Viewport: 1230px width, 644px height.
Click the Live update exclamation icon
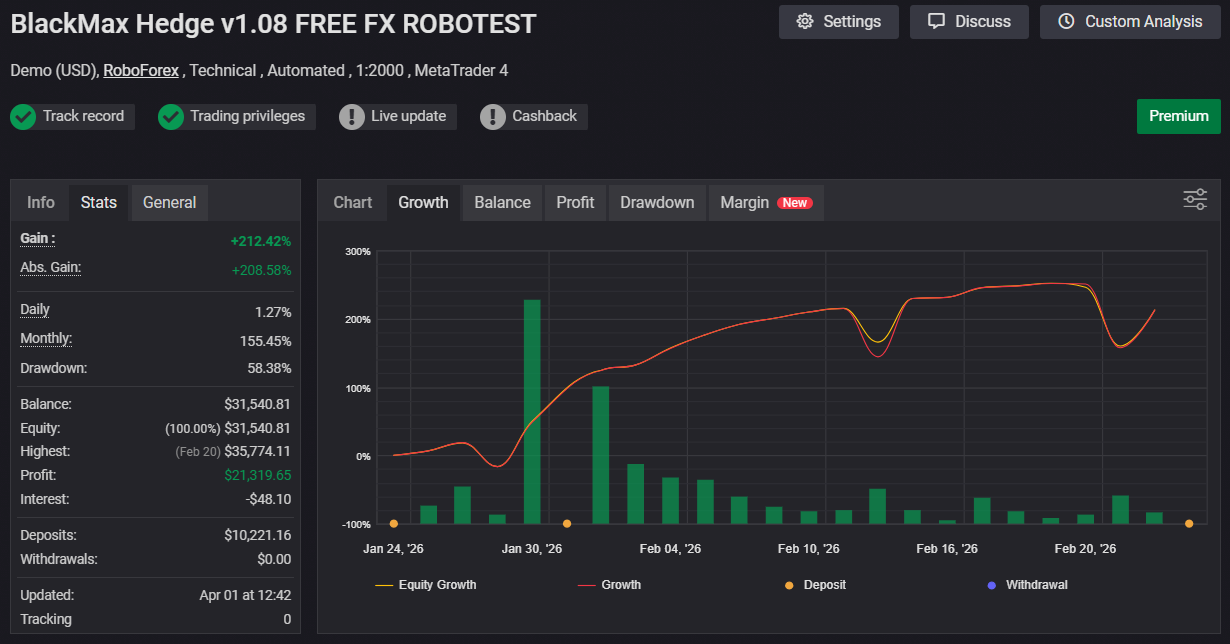[x=352, y=117]
